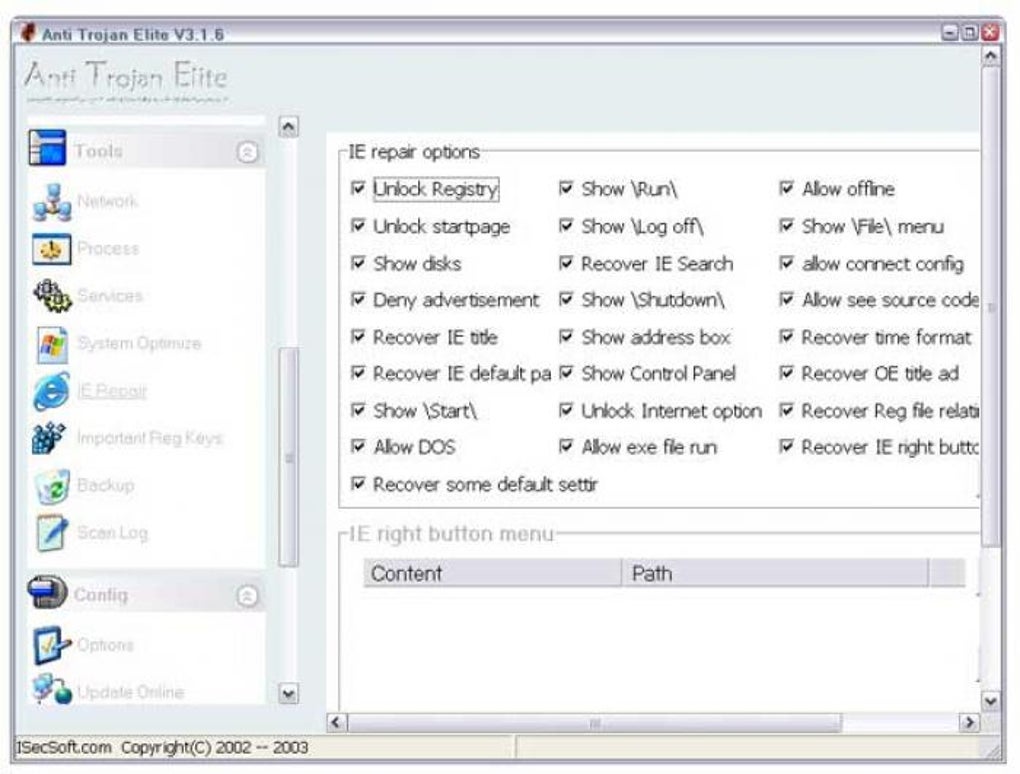
Task: Uncheck Show disks option
Action: (358, 263)
